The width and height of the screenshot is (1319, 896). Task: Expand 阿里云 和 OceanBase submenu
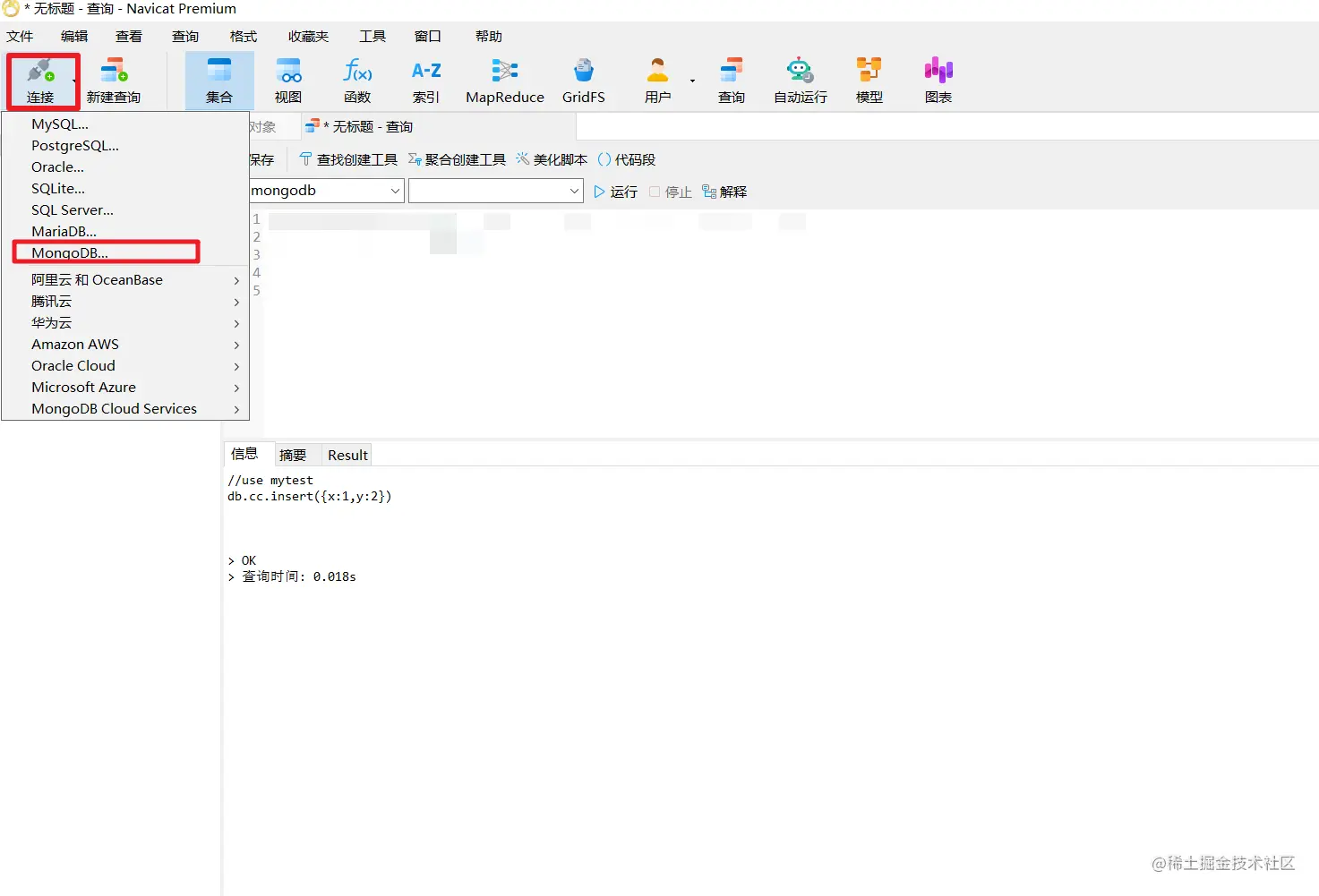click(x=125, y=280)
